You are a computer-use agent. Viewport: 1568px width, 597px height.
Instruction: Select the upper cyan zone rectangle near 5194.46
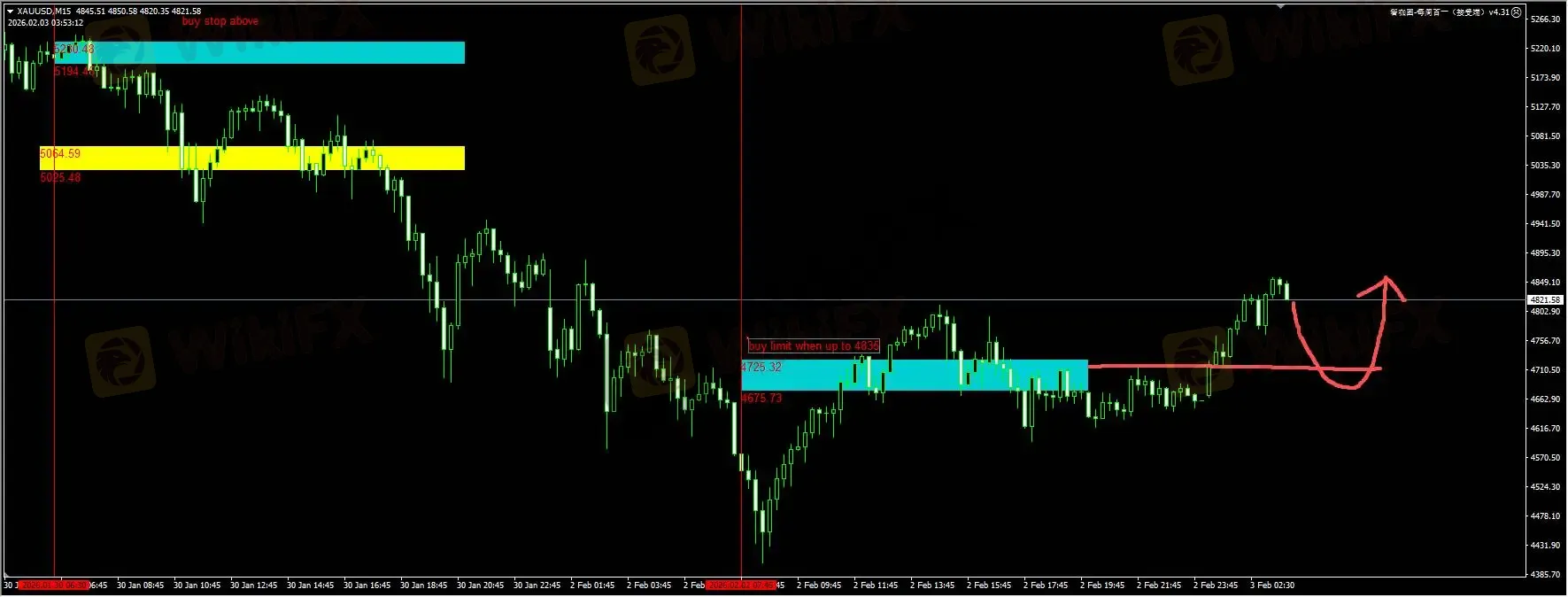(x=259, y=52)
